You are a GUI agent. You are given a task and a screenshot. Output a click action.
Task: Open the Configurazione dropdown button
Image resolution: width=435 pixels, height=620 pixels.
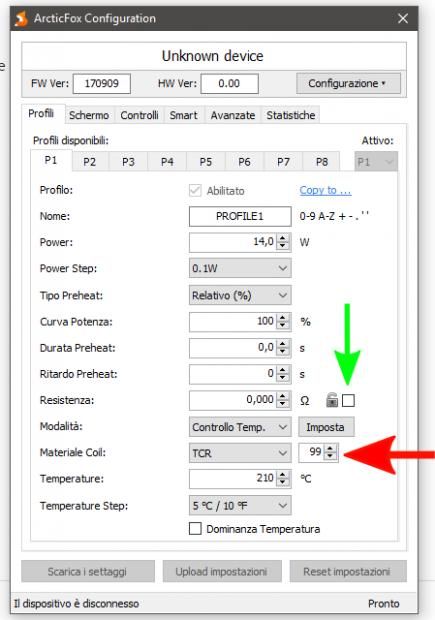[348, 83]
